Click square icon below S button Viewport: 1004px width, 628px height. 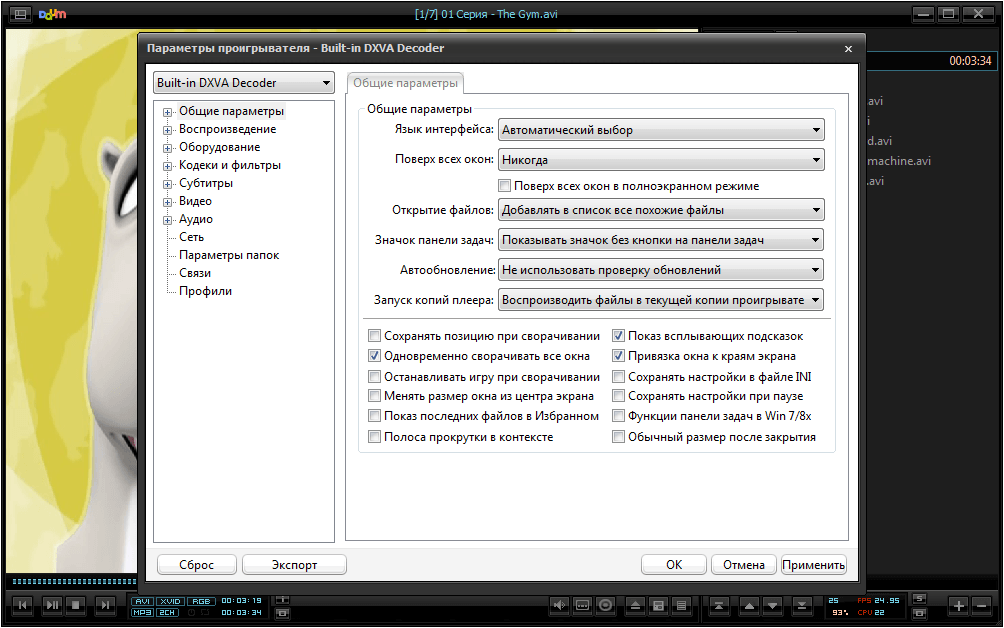click(x=919, y=613)
